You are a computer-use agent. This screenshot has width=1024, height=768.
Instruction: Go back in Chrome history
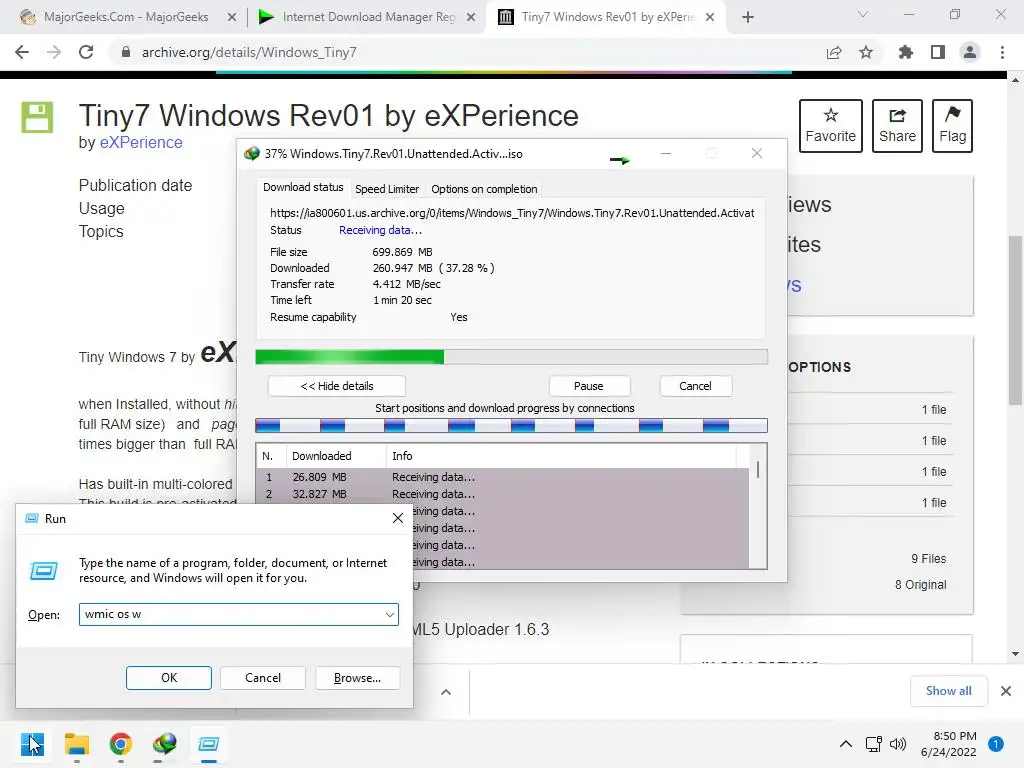coord(22,52)
